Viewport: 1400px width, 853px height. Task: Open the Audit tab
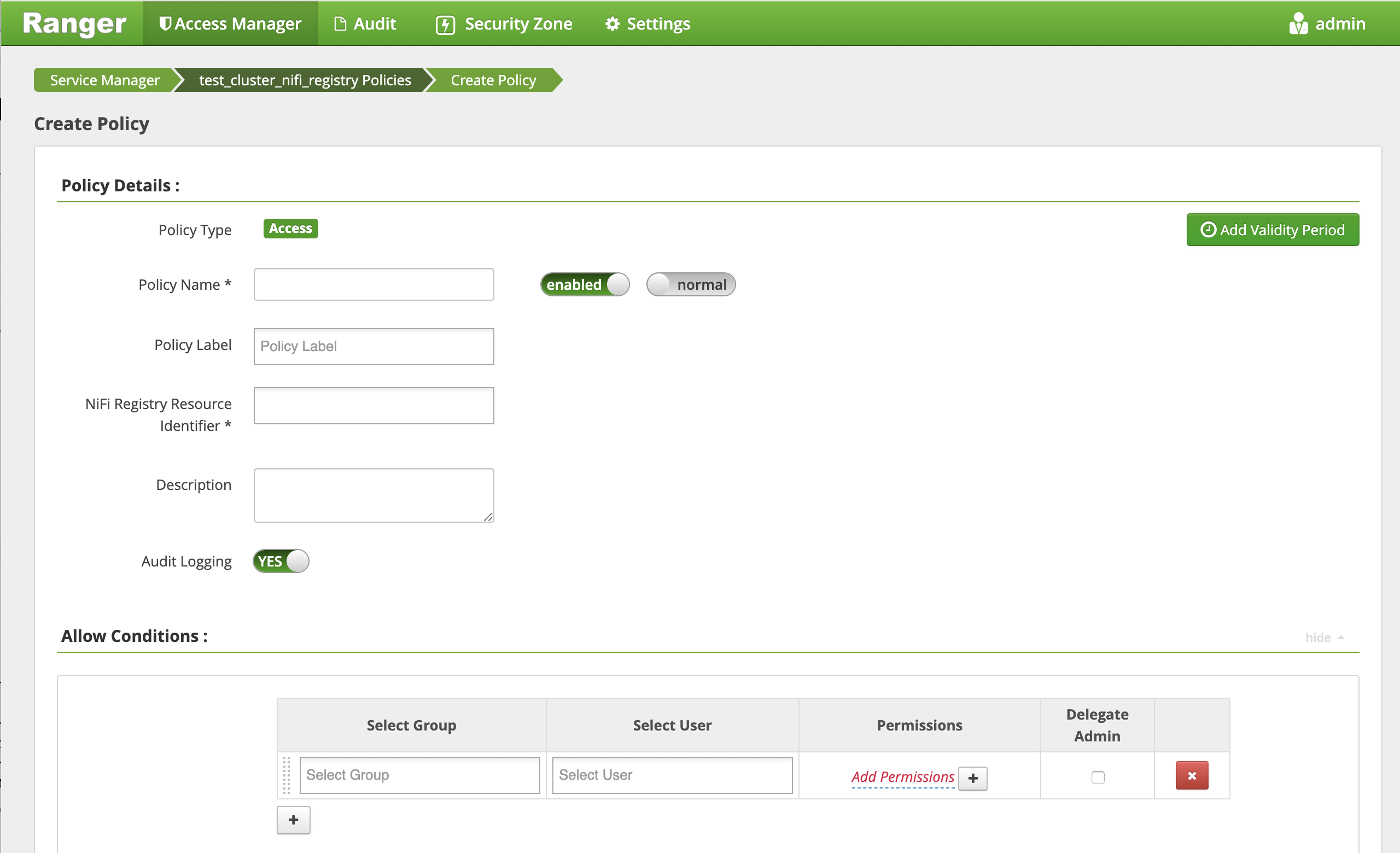[365, 24]
